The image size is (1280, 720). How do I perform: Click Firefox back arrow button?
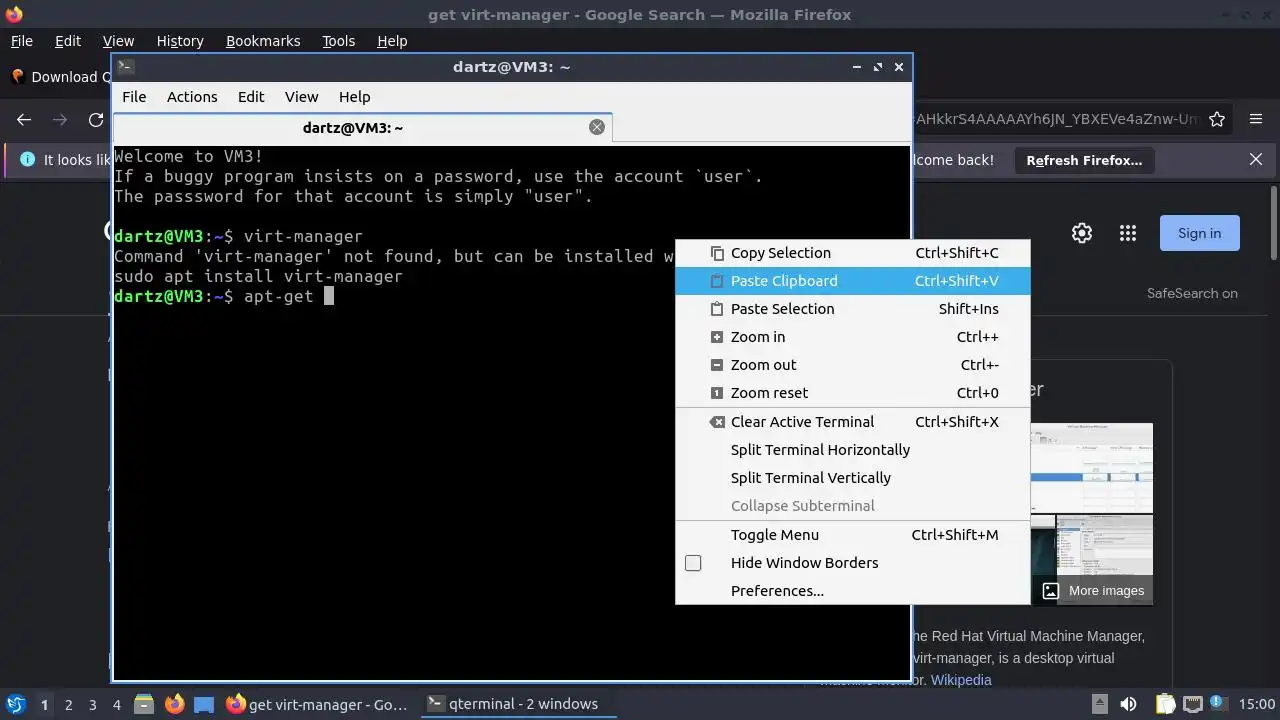tap(24, 119)
